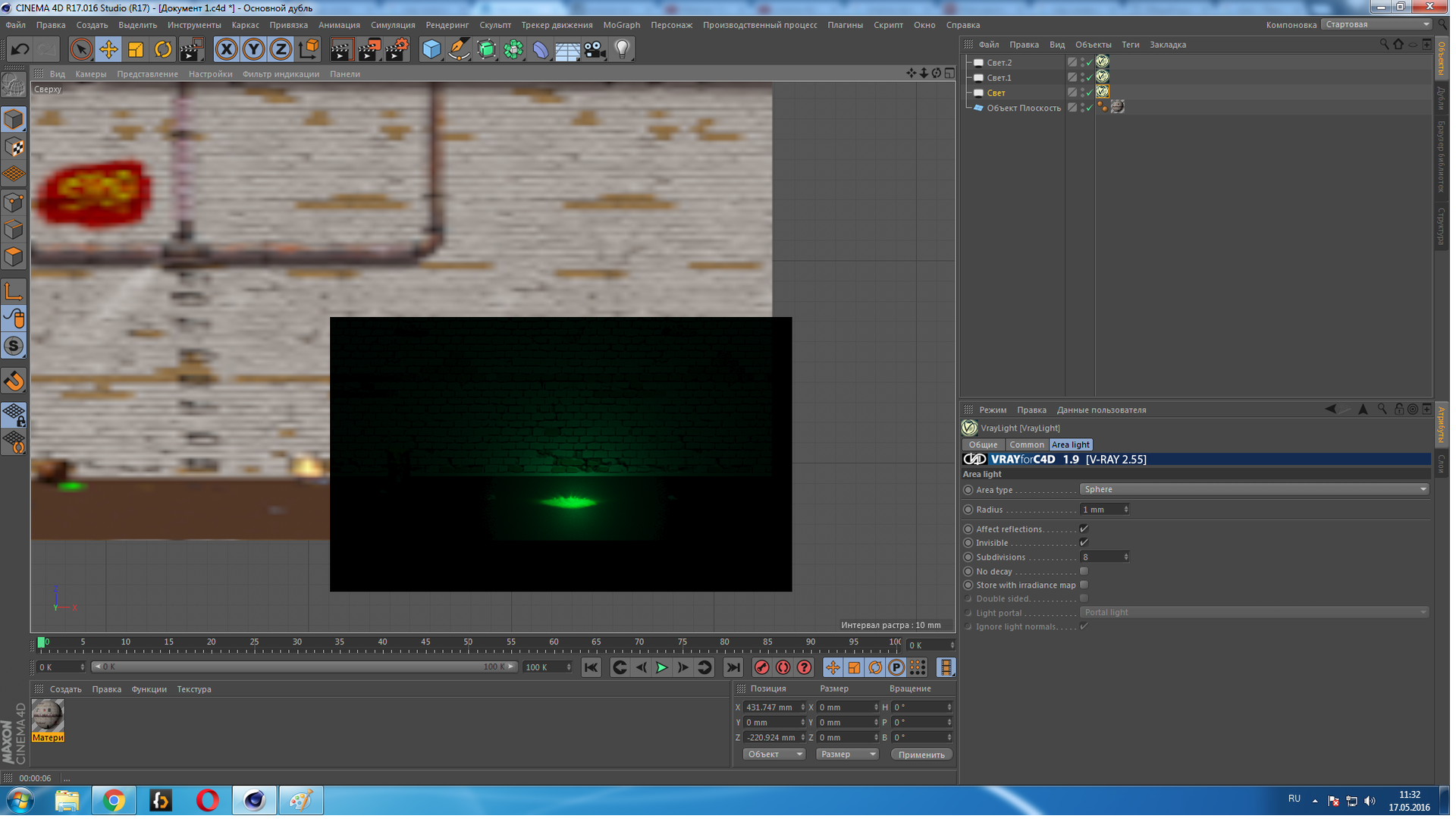The image size is (1456, 822).
Task: Open viewport Камеры menu
Action: (x=91, y=74)
